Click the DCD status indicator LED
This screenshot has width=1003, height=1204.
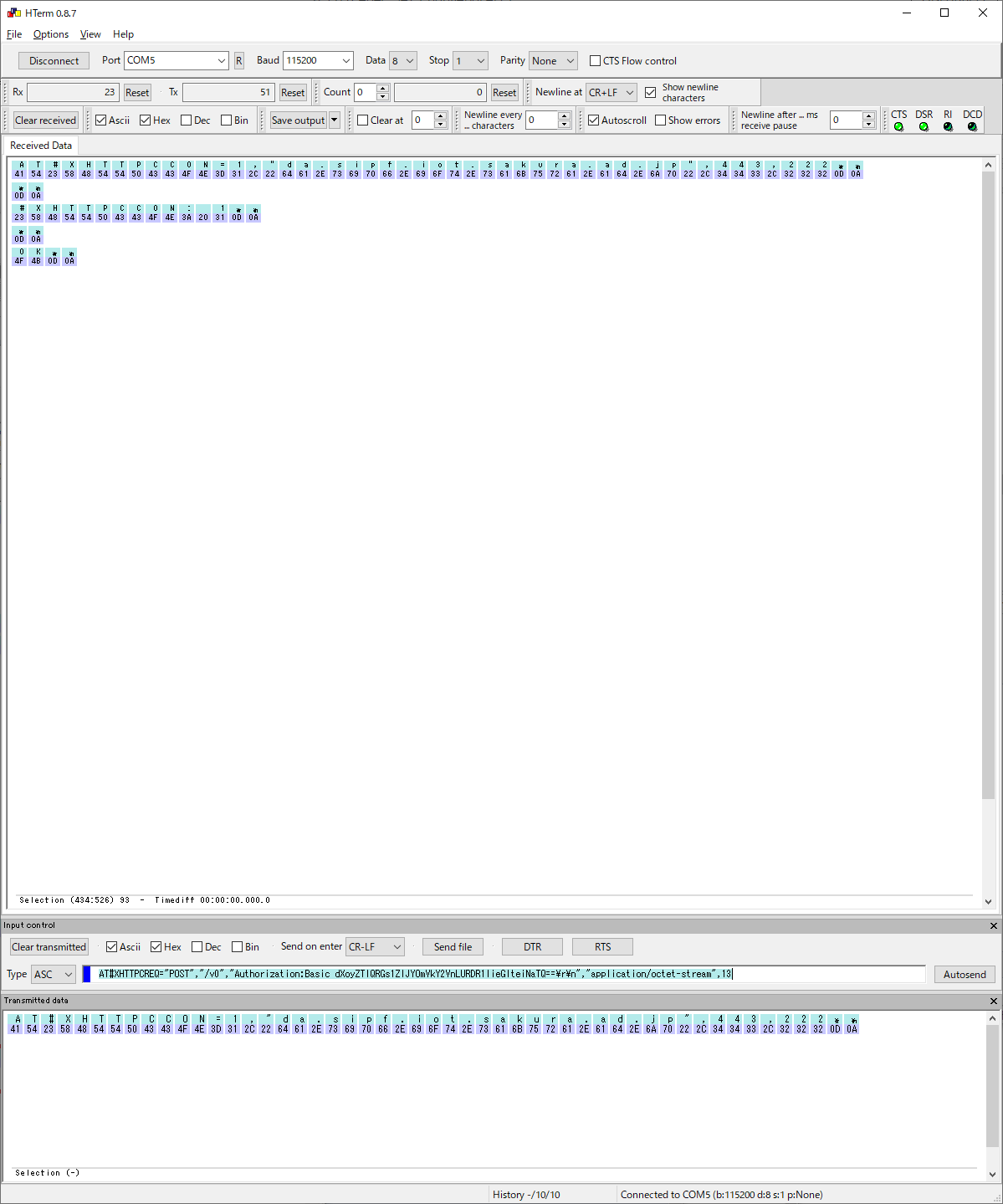click(x=972, y=127)
